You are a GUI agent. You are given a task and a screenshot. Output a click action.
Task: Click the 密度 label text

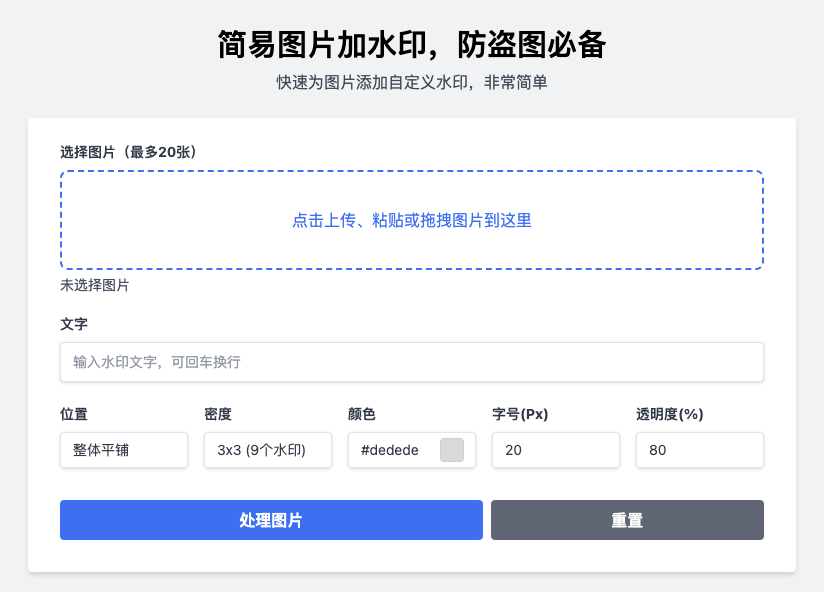pos(218,414)
